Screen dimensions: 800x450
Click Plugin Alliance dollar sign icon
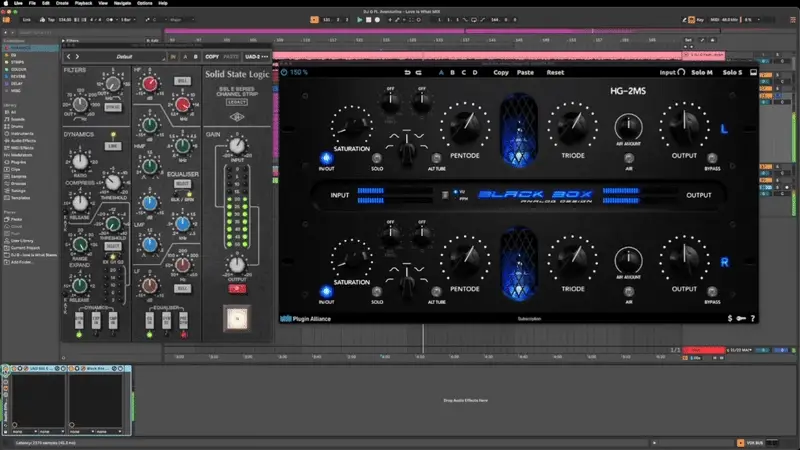tap(730, 318)
